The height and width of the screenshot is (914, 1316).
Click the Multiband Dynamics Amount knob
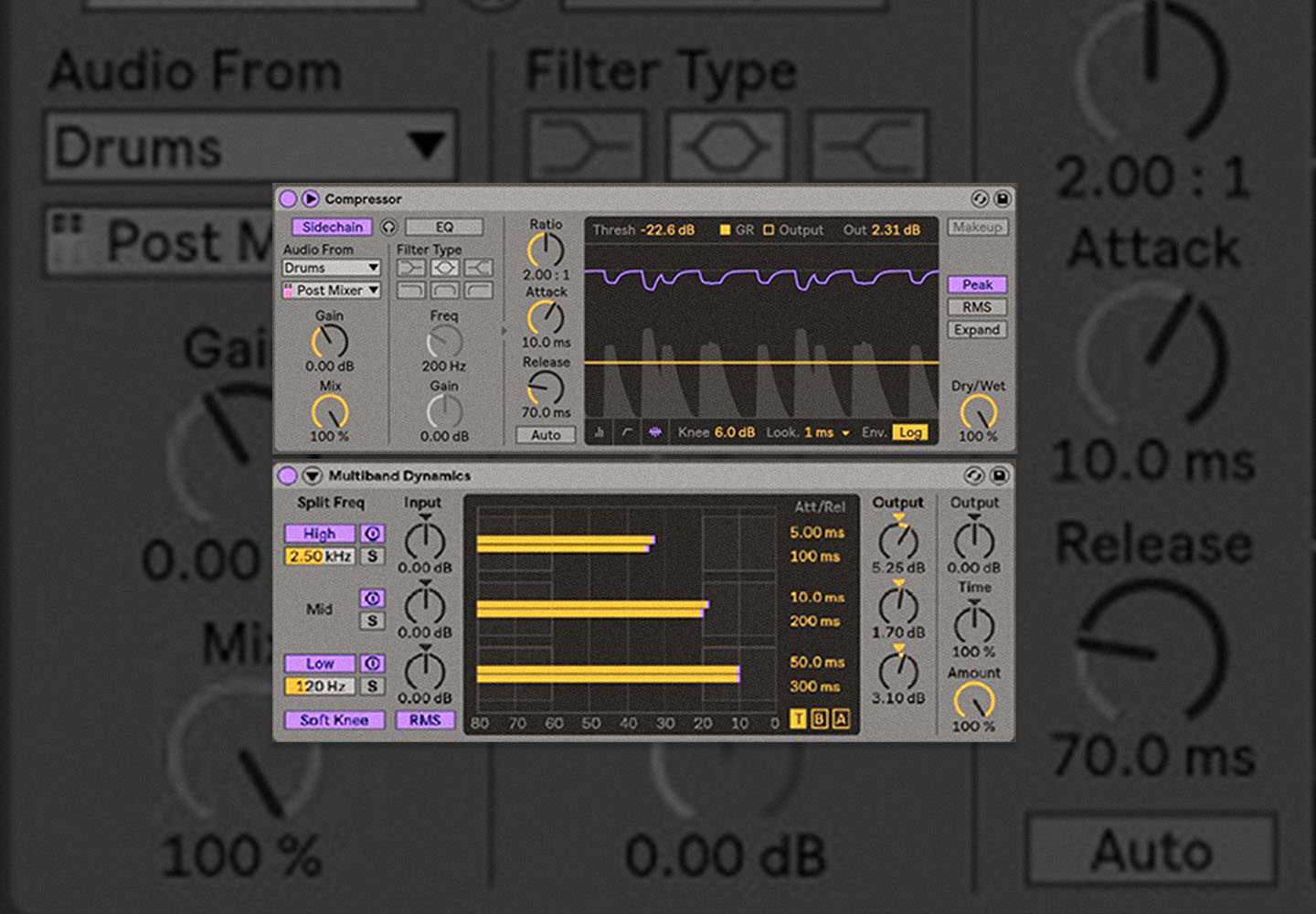point(973,701)
